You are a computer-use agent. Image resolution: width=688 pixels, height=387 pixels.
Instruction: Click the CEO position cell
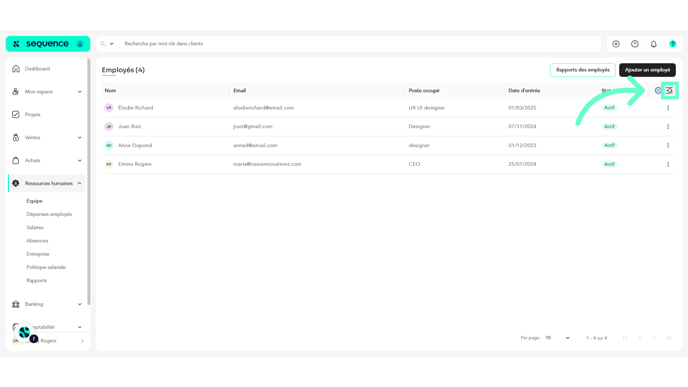[414, 164]
